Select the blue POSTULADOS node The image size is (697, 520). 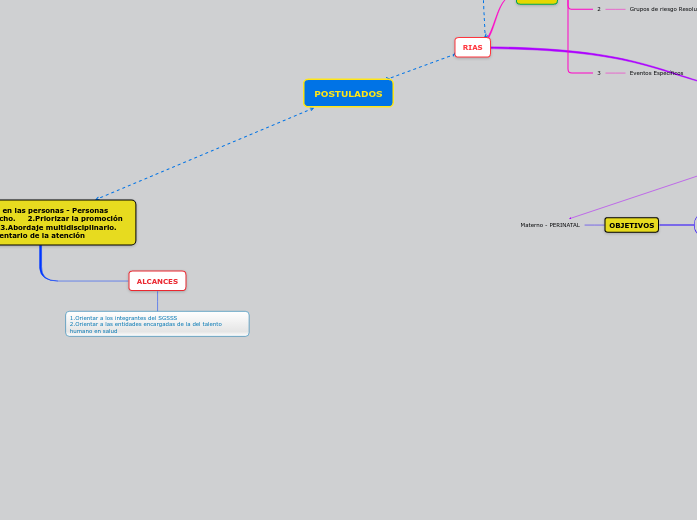pyautogui.click(x=348, y=93)
